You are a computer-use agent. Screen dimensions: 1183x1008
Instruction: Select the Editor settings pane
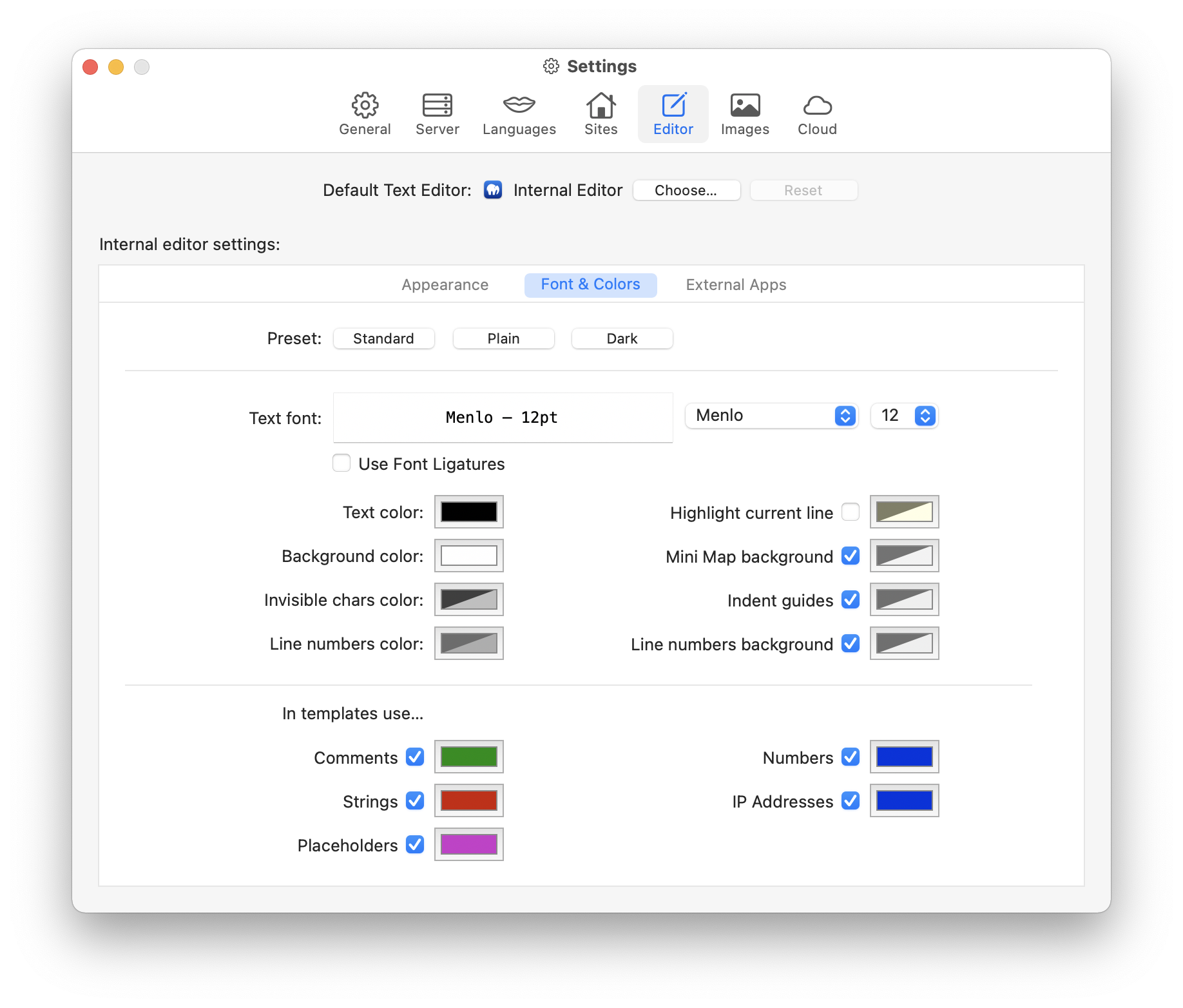(673, 114)
